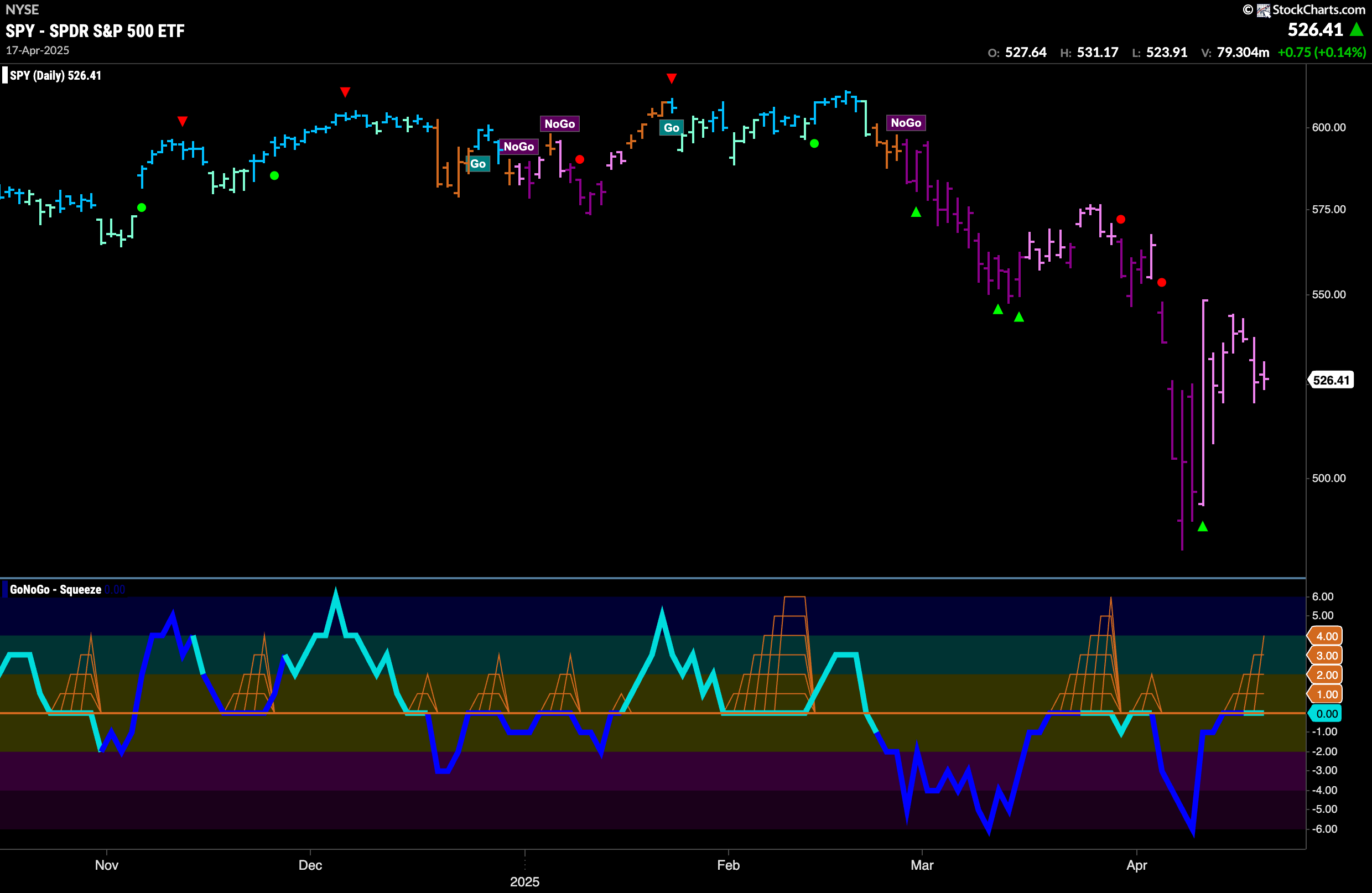Click the orange 4.00 squeeze axis tag

pyautogui.click(x=1326, y=636)
